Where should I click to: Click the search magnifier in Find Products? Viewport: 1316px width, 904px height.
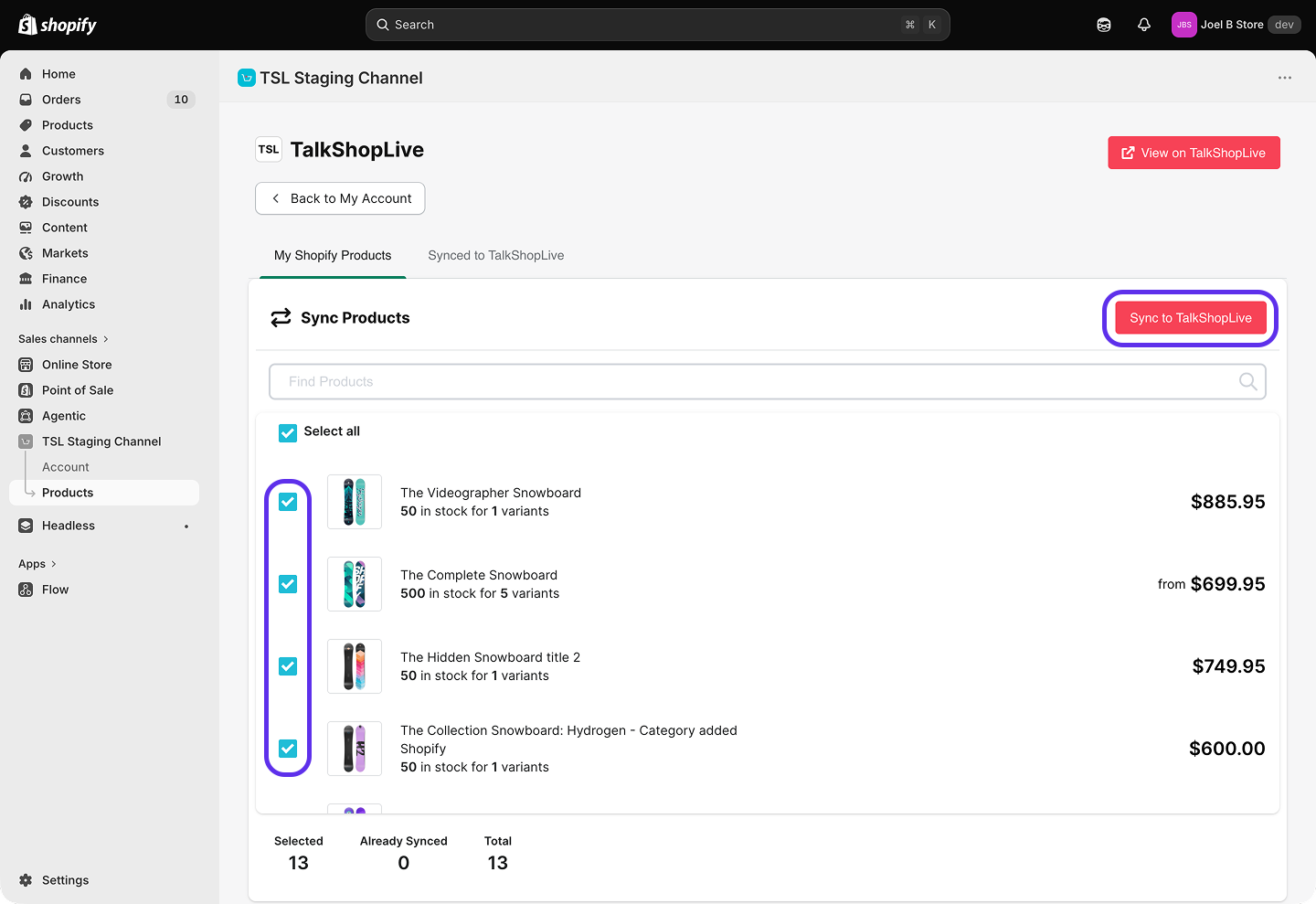click(x=1247, y=381)
